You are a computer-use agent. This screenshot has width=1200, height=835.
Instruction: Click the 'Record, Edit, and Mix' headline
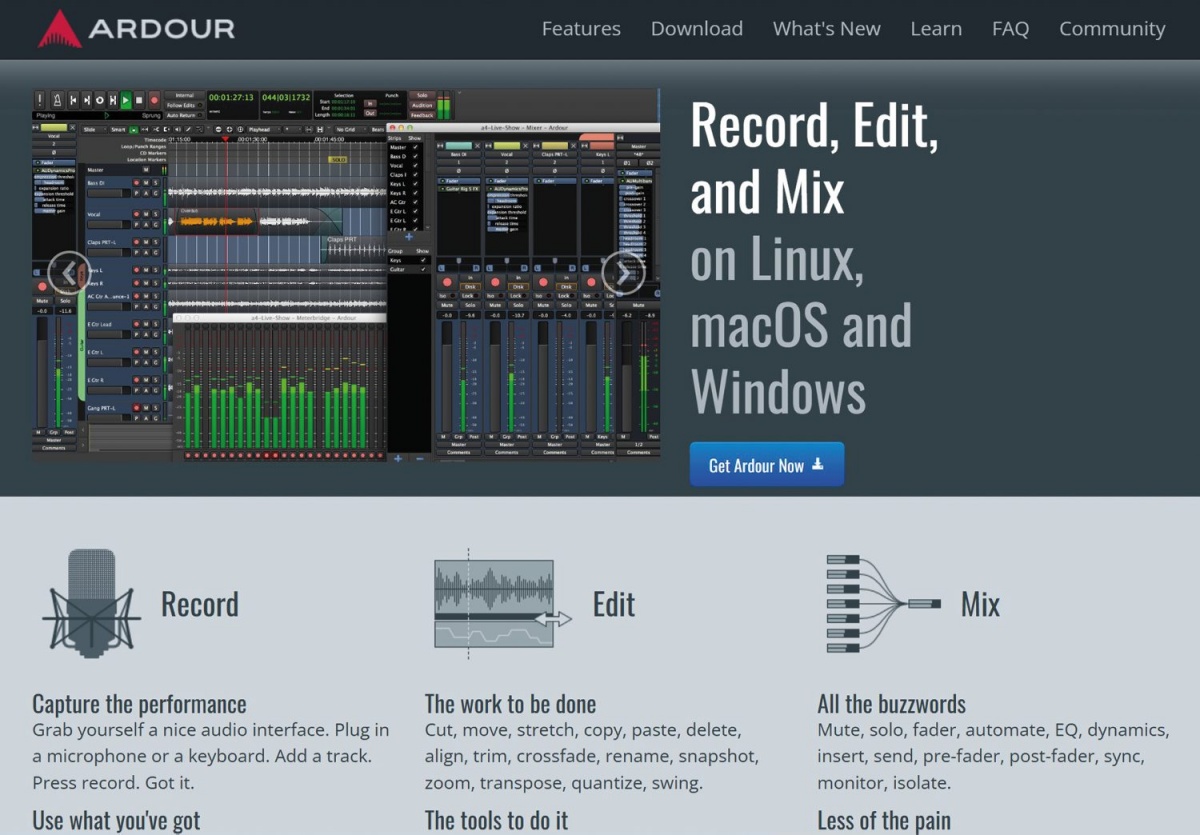click(x=815, y=158)
